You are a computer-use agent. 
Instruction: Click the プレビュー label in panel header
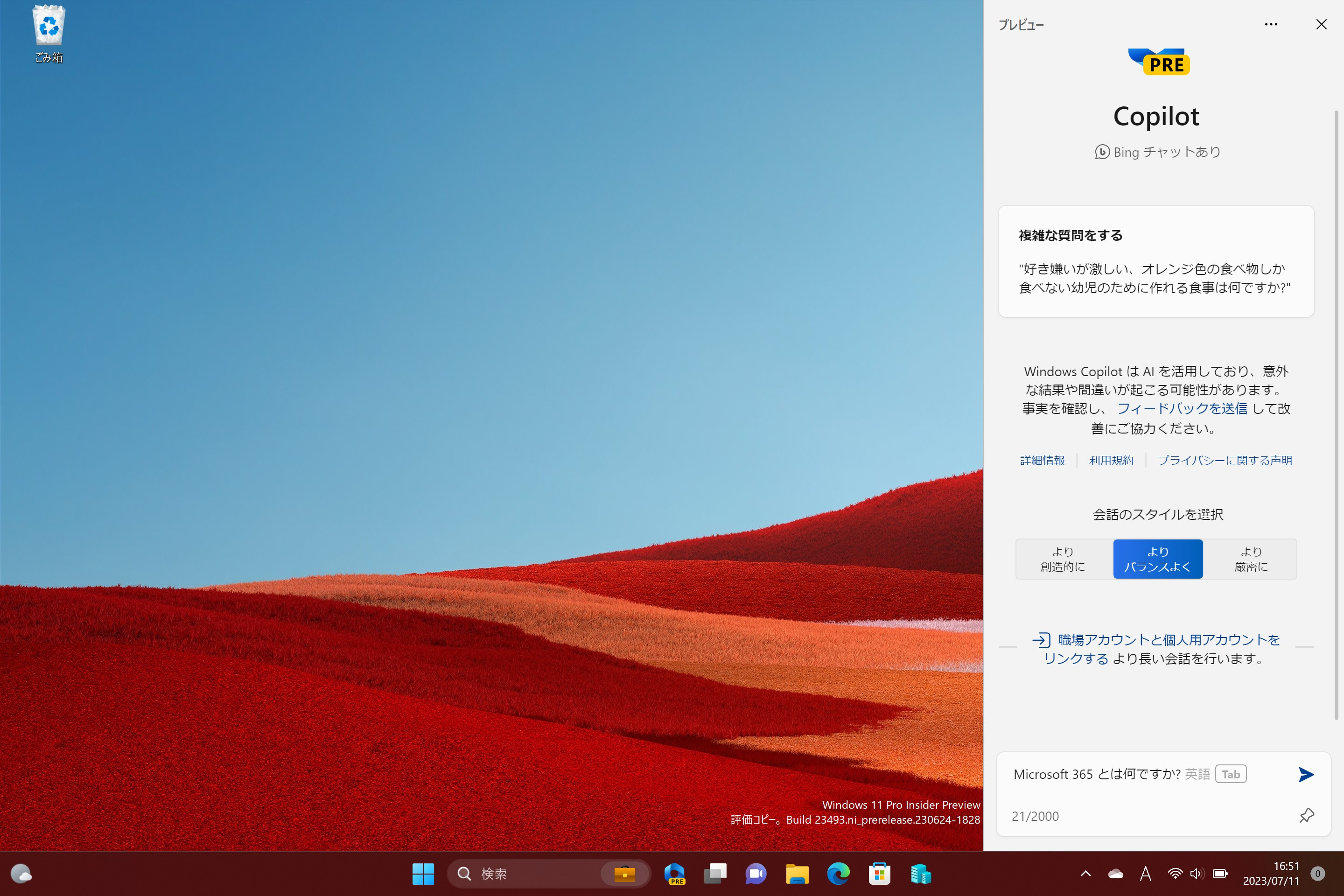click(1021, 25)
